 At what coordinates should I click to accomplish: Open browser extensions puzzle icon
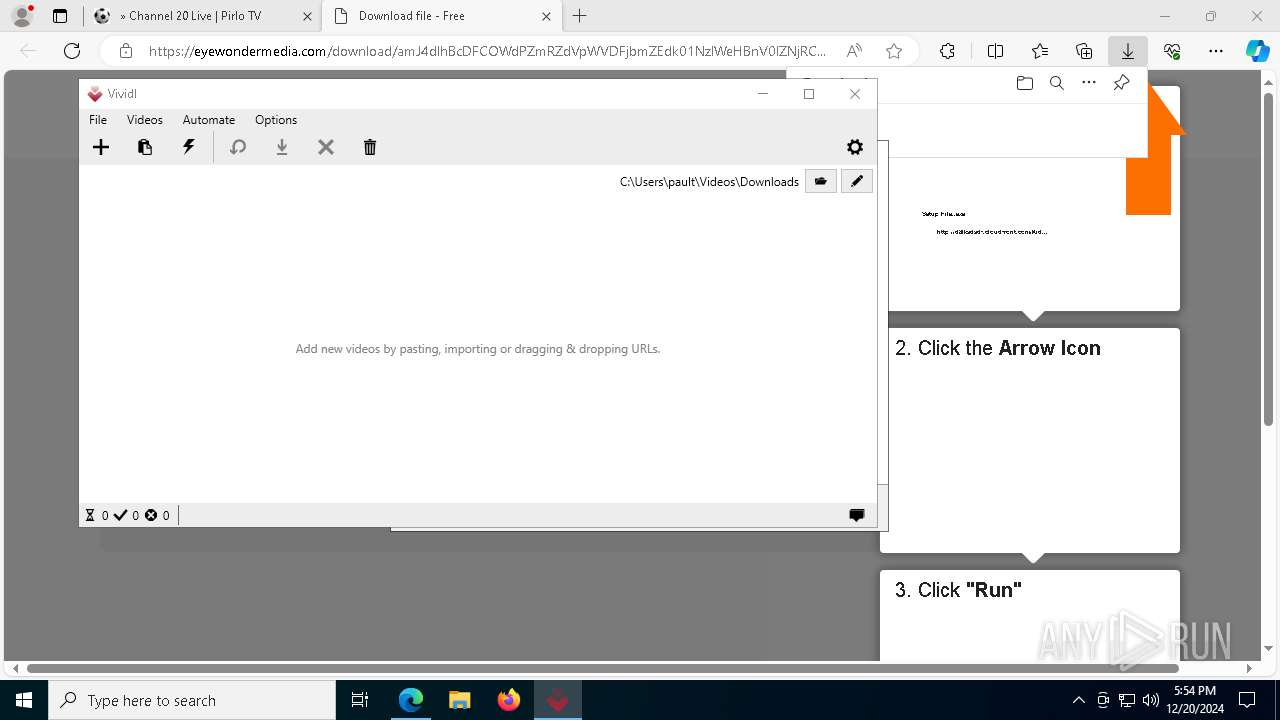[x=947, y=51]
